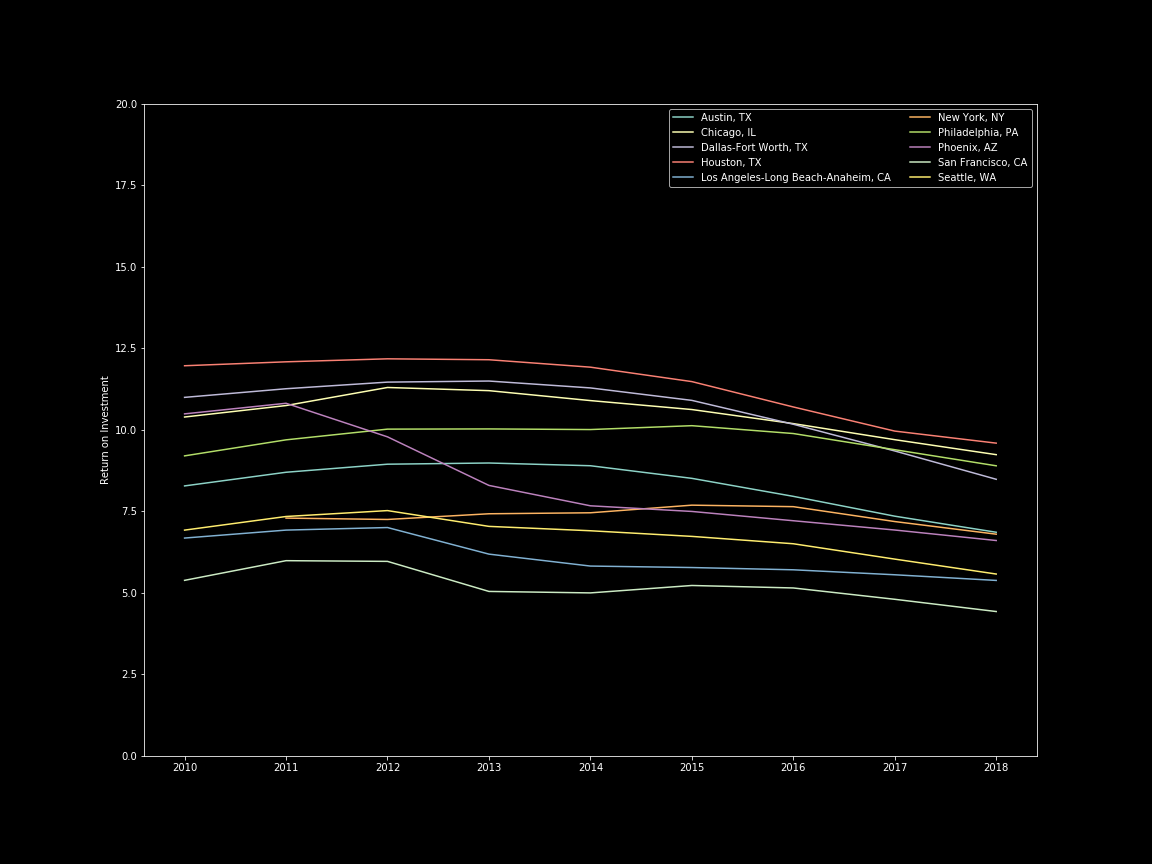The image size is (1152, 864).
Task: Click the 2010 x-axis tick label
Action: coord(185,768)
